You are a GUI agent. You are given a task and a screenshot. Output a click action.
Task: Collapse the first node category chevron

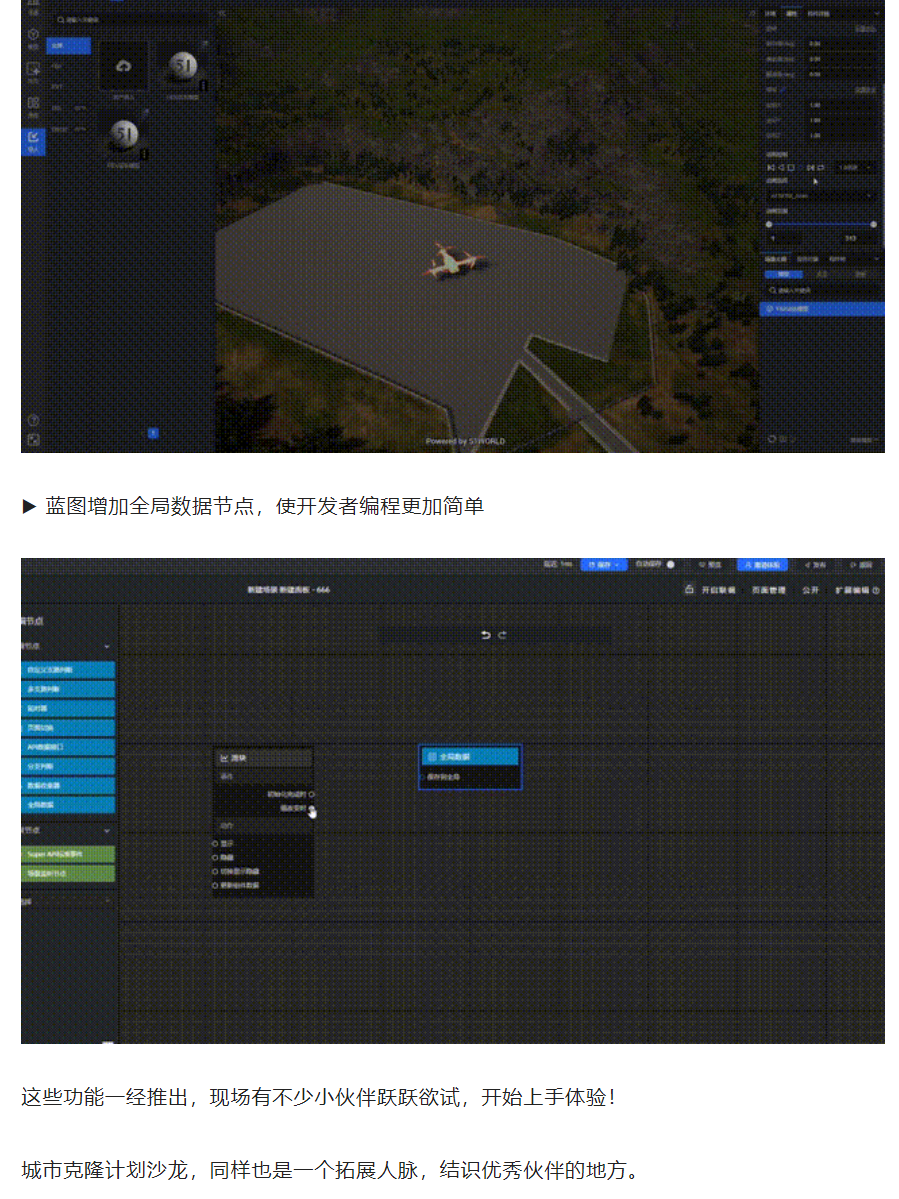tap(107, 647)
